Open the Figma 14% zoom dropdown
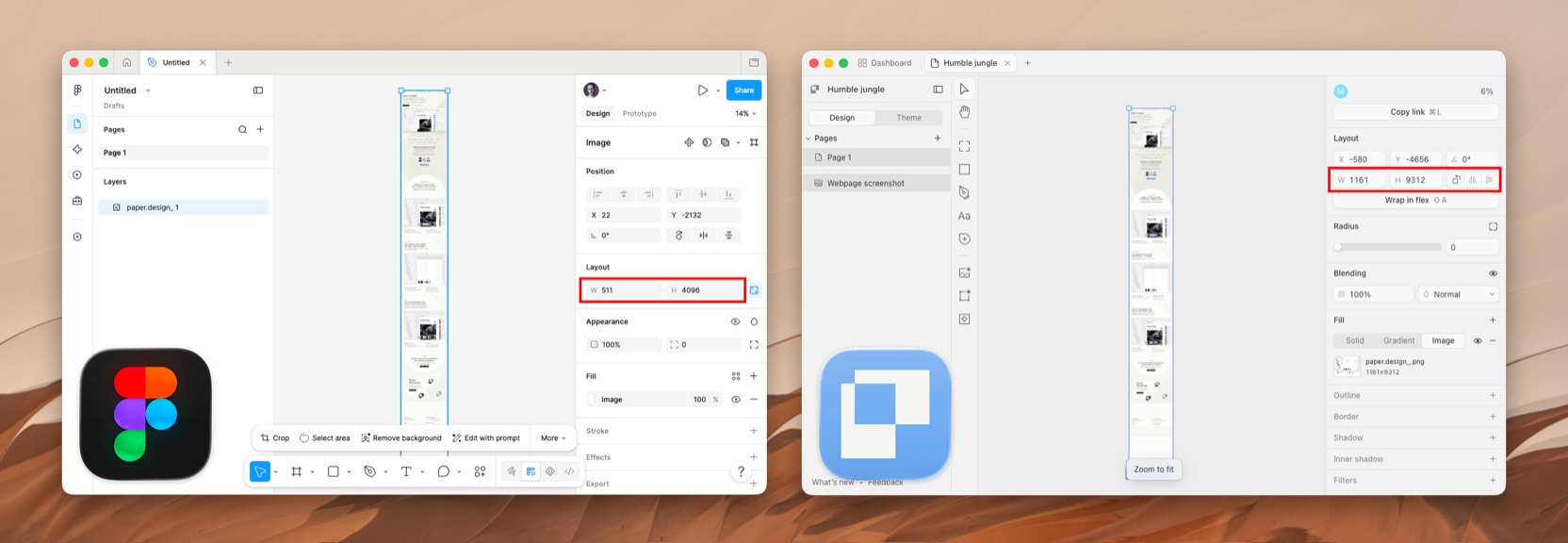The height and width of the screenshot is (543, 1568). [x=745, y=113]
